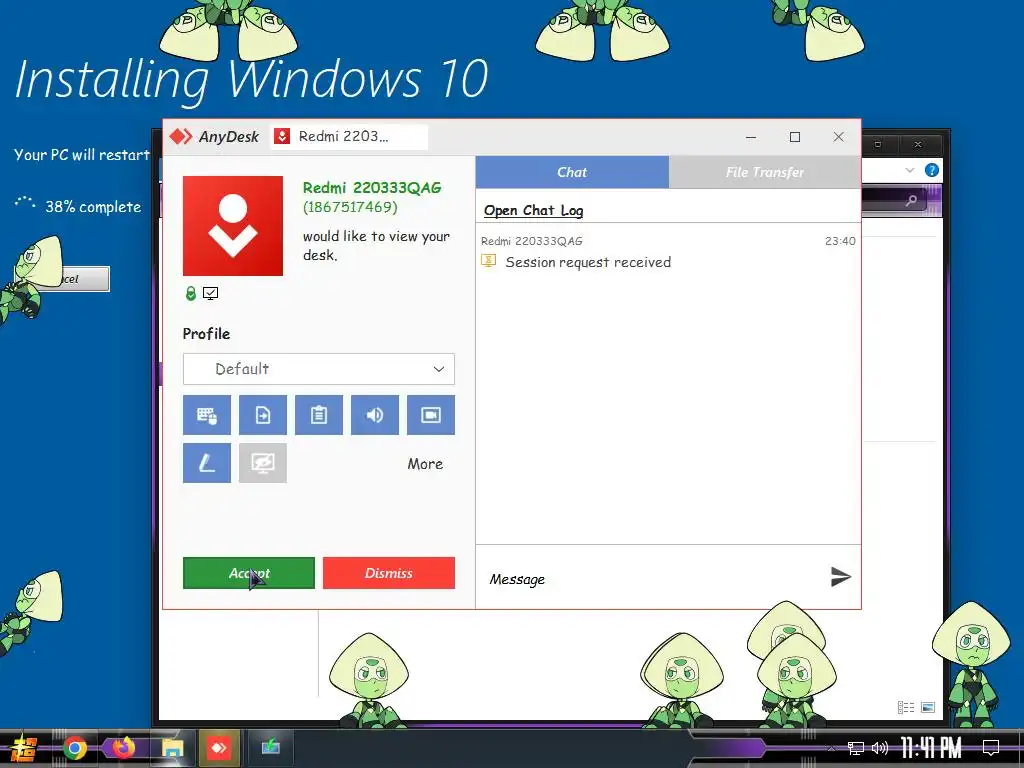The image size is (1024, 768).
Task: Select the Redmi 220333QAG name text
Action: click(372, 188)
